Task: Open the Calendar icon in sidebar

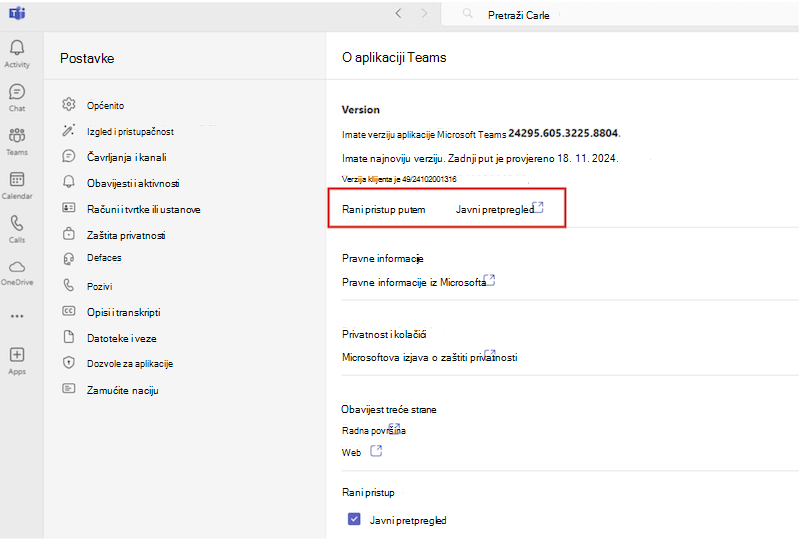Action: [x=17, y=180]
